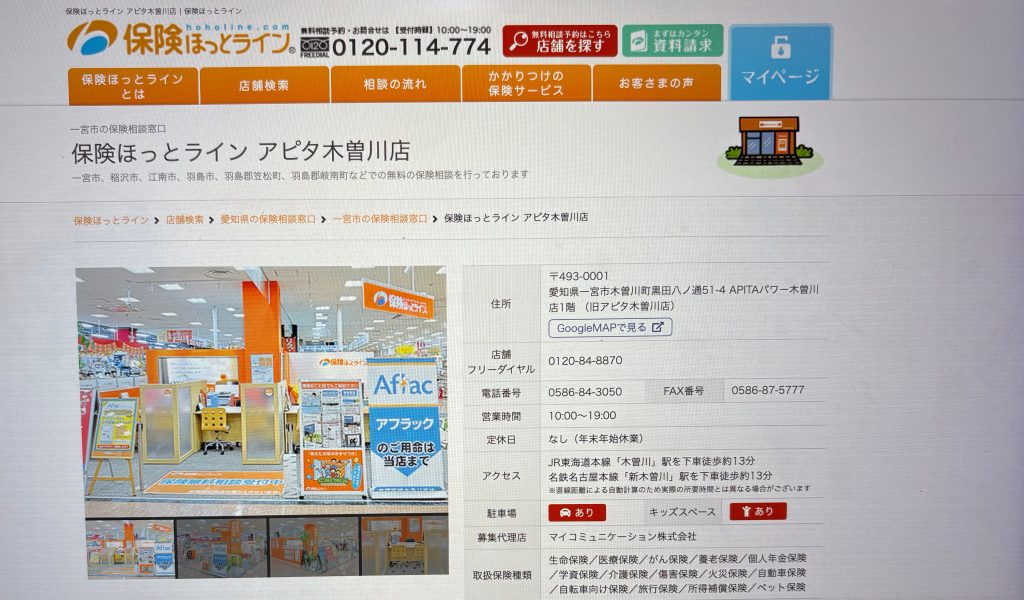Click the car icon parking badge
The width and height of the screenshot is (1024, 600).
[x=576, y=512]
